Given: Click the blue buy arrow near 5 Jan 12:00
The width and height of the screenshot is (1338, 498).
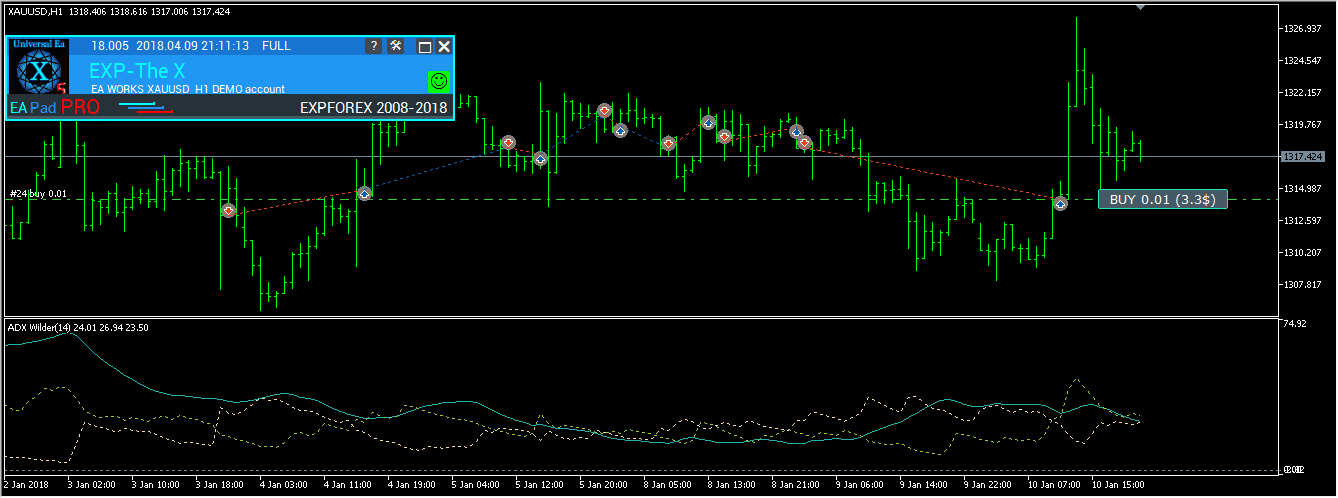Looking at the screenshot, I should (540, 158).
